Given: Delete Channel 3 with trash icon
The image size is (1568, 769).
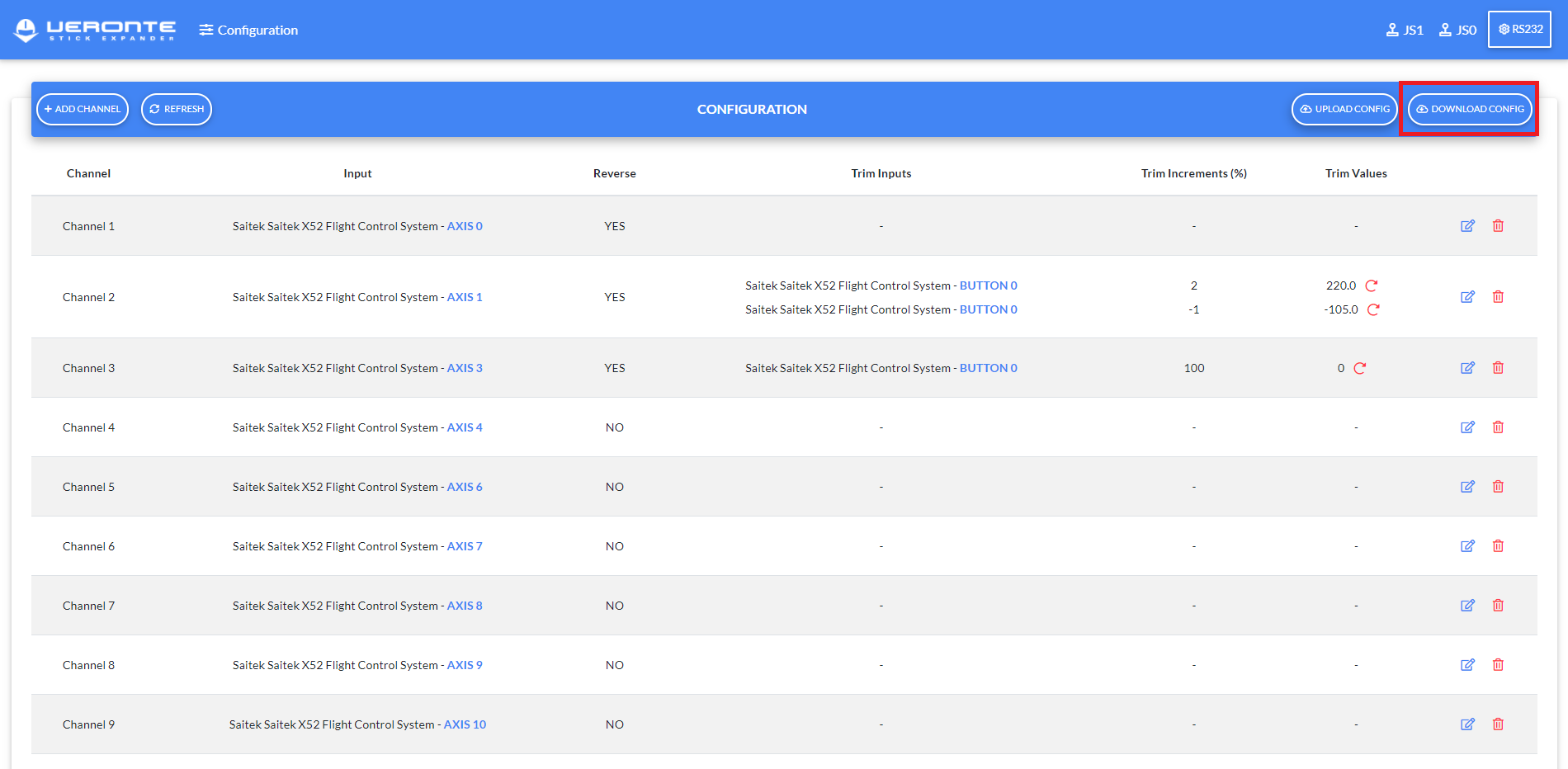Looking at the screenshot, I should click(x=1498, y=368).
